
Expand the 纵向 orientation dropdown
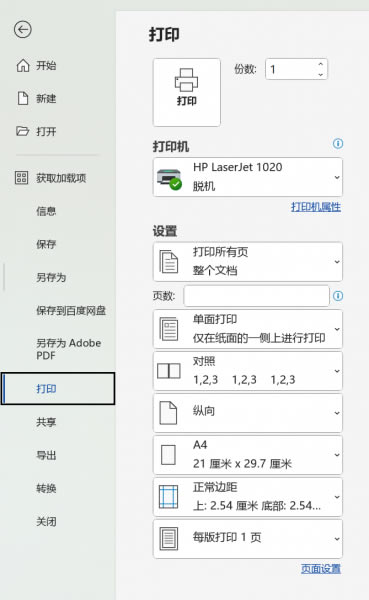(x=248, y=413)
